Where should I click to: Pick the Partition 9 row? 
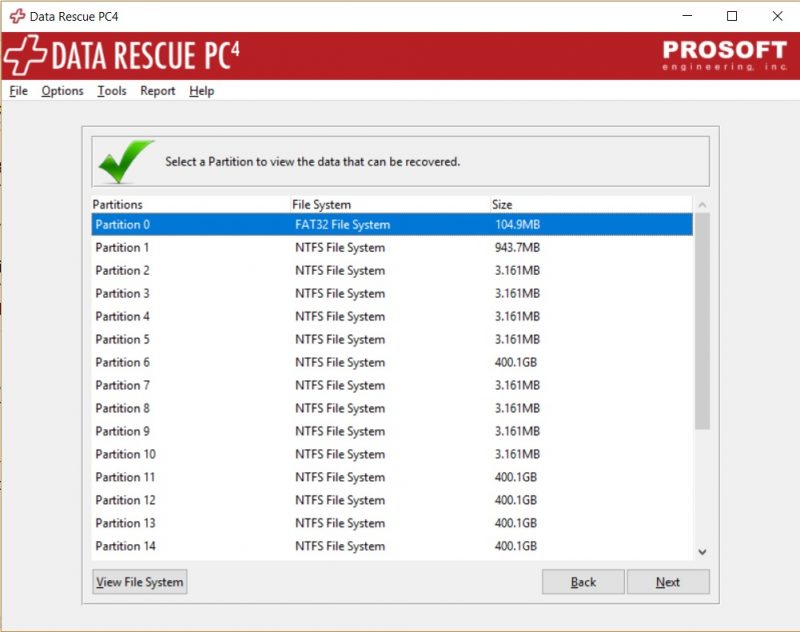point(392,431)
